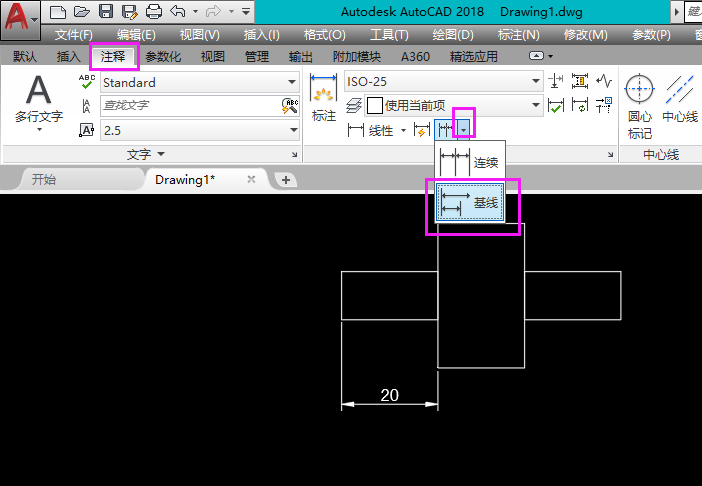The image size is (702, 486).
Task: Launch the dimension style dialog arrow
Action: click(x=611, y=154)
